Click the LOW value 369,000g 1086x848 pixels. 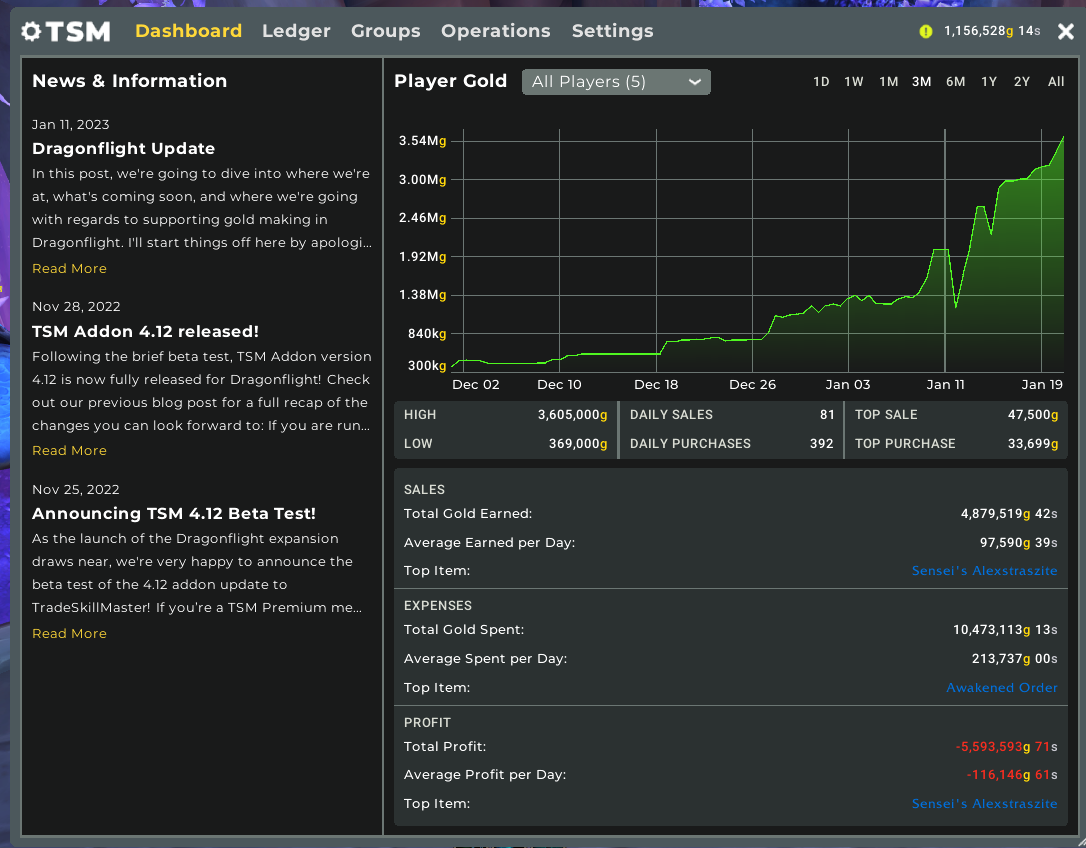tap(578, 444)
